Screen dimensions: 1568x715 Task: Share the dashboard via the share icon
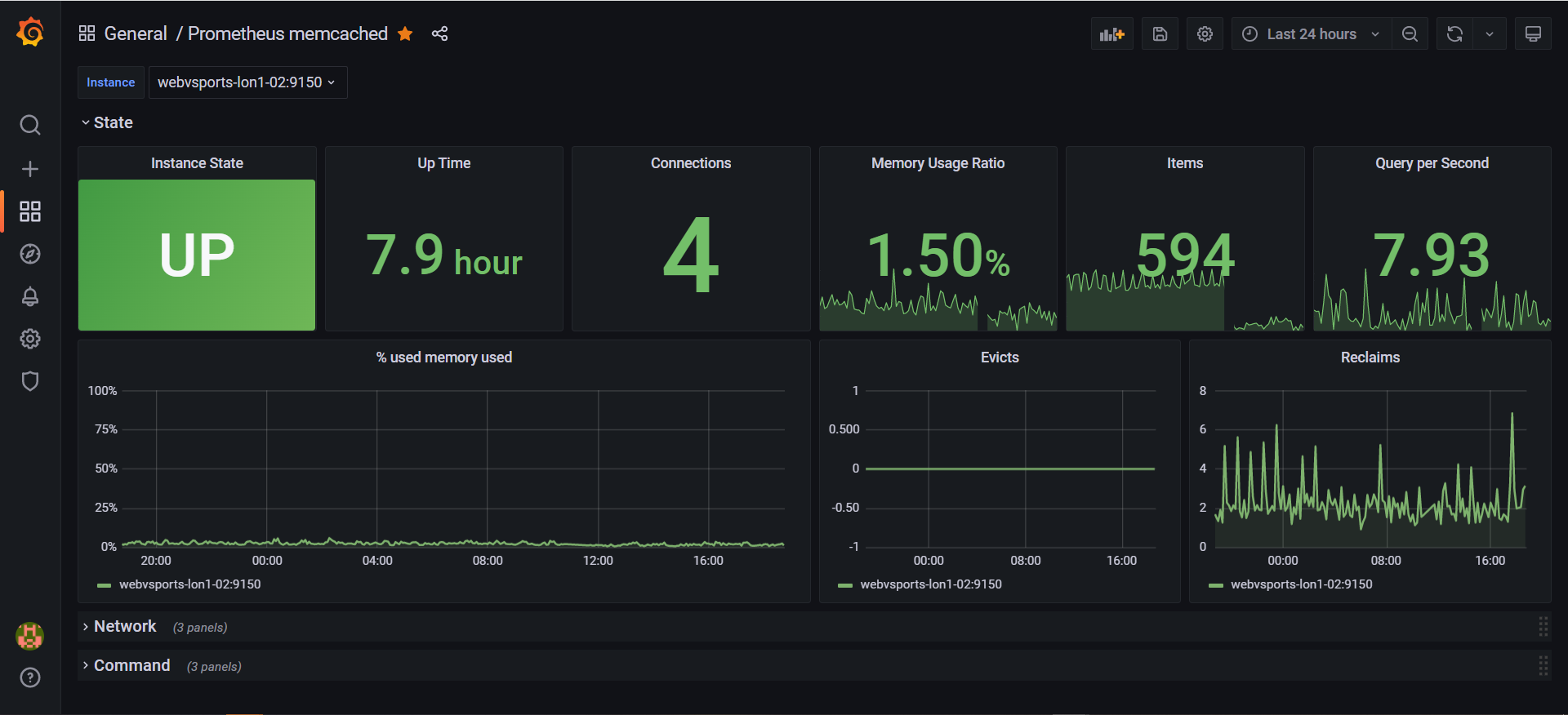coord(439,33)
